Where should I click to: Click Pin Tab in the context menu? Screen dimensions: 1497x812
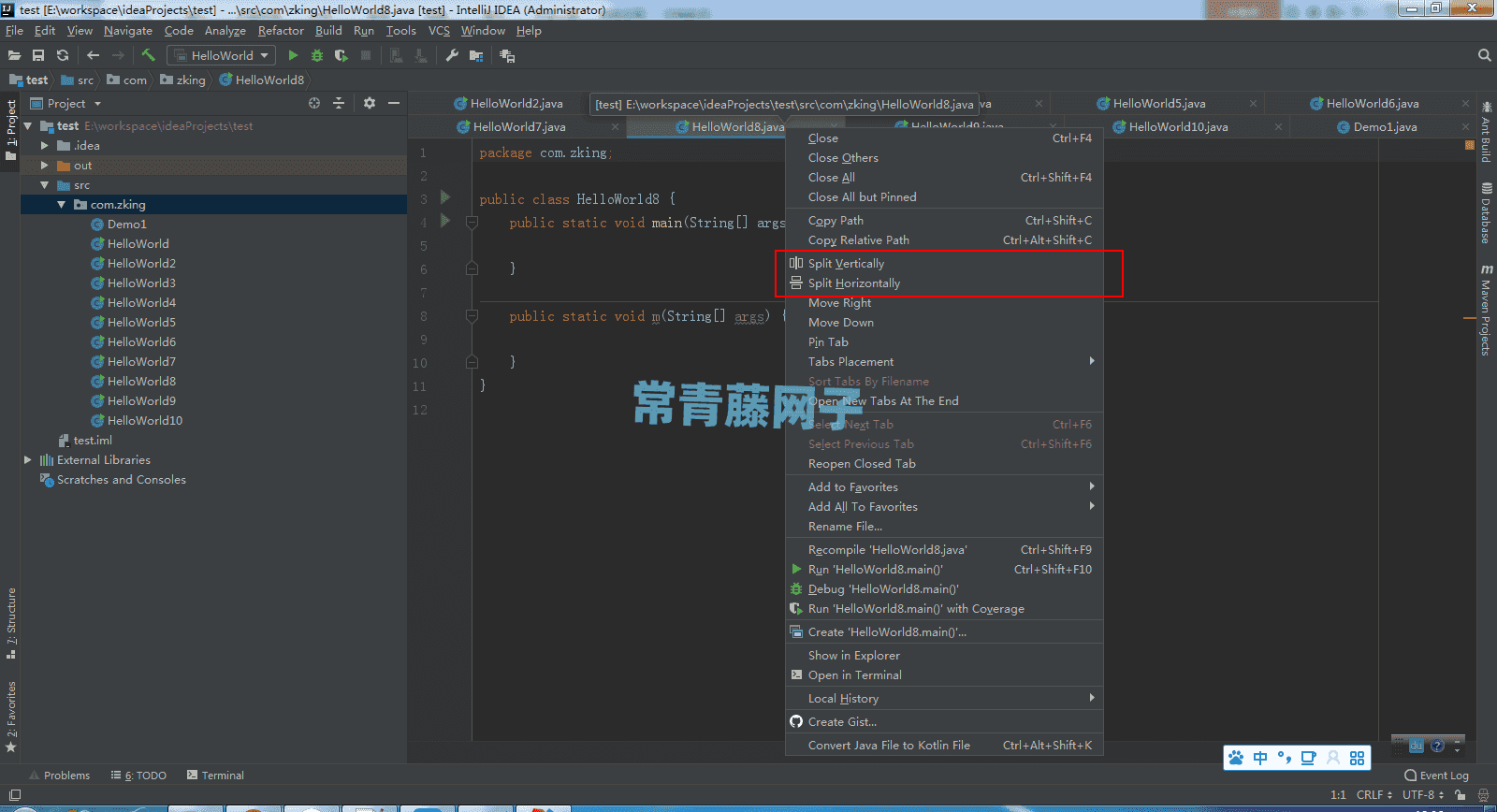tap(944, 342)
